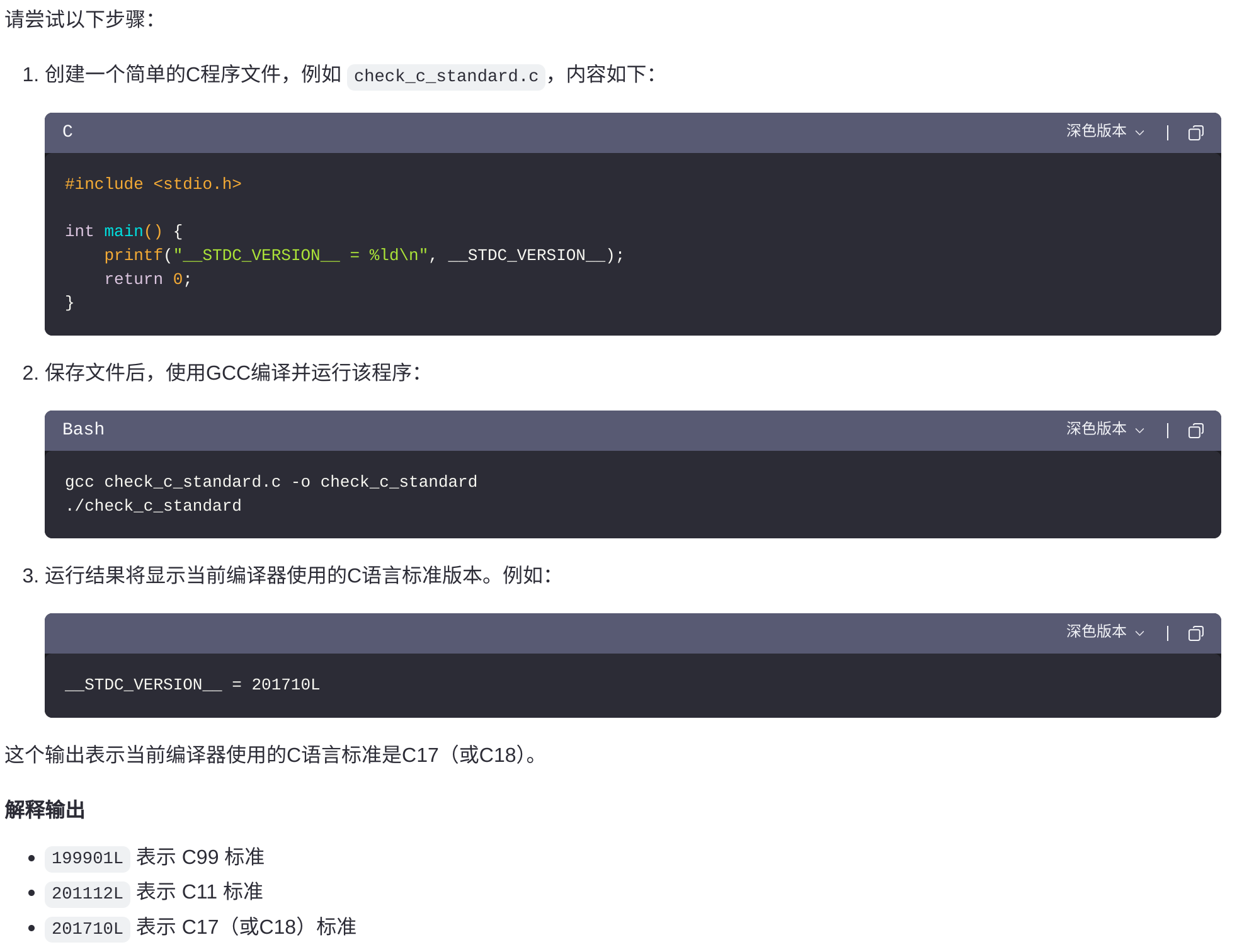The width and height of the screenshot is (1237, 952).
Task: Click the printf line in C code
Action: point(363,255)
